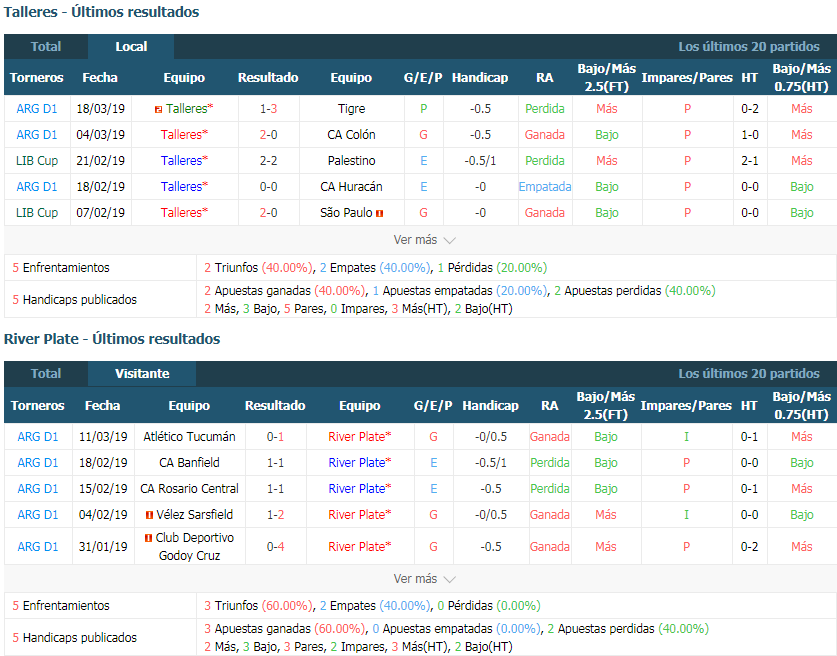
Task: Open LIB Cup link on 21/02/19 row
Action: pyautogui.click(x=37, y=161)
